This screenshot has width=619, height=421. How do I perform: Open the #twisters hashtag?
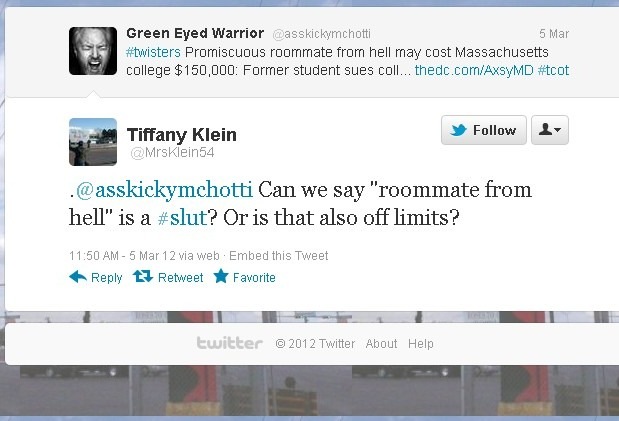(x=153, y=52)
